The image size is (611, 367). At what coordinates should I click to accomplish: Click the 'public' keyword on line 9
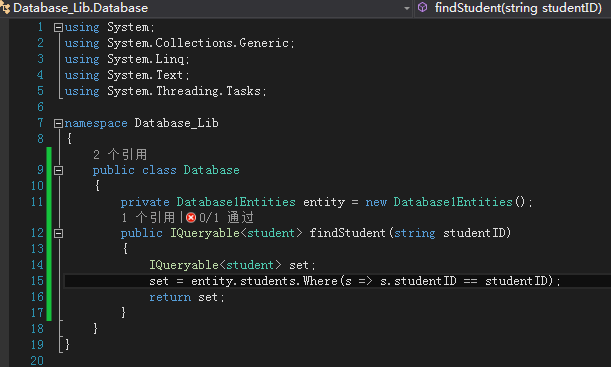pos(113,170)
